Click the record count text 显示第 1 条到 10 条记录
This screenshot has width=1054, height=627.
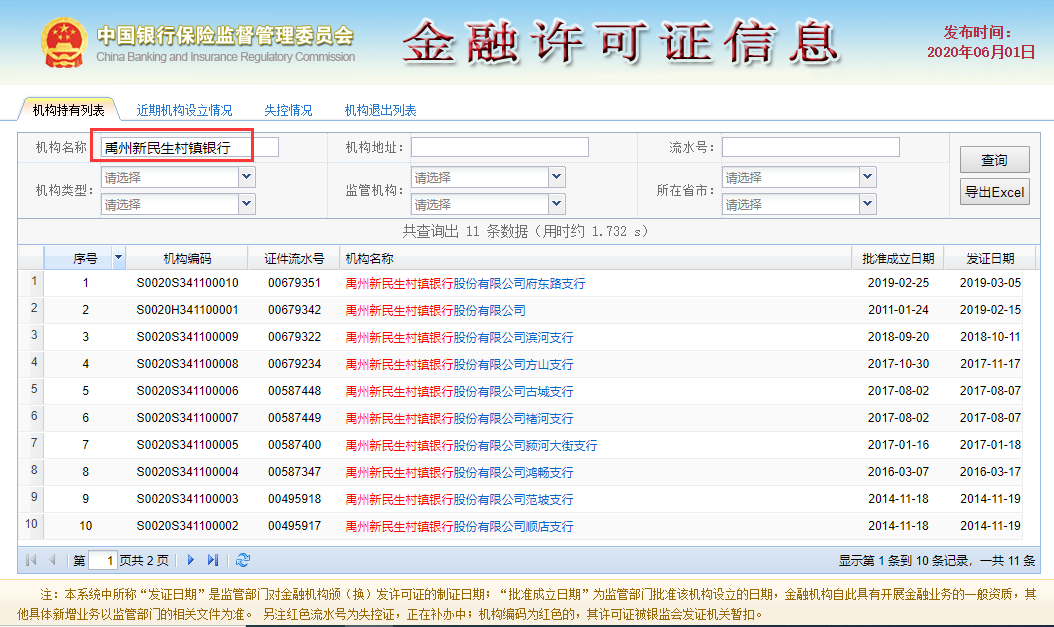point(903,560)
